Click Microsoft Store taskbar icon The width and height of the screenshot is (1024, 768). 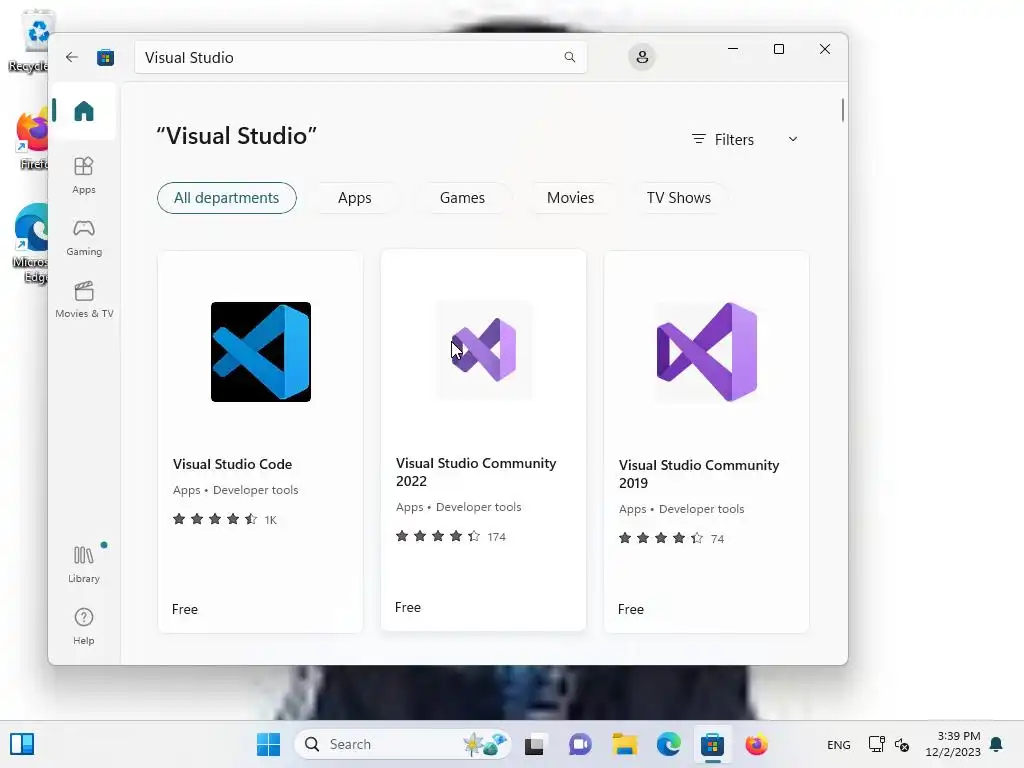coord(712,744)
